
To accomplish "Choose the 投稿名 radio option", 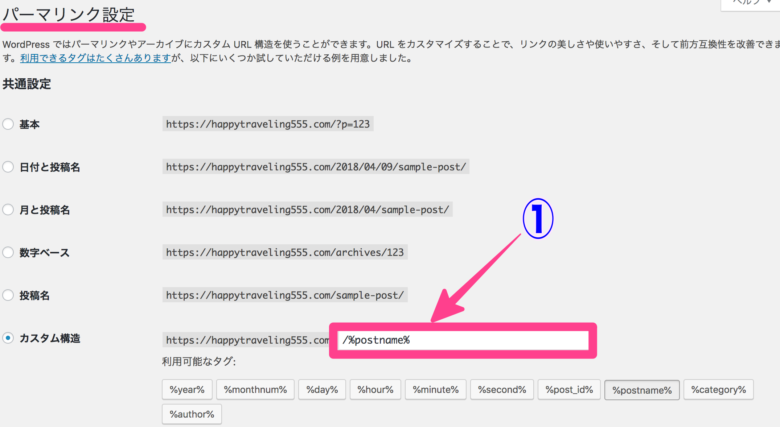I will pyautogui.click(x=8, y=295).
